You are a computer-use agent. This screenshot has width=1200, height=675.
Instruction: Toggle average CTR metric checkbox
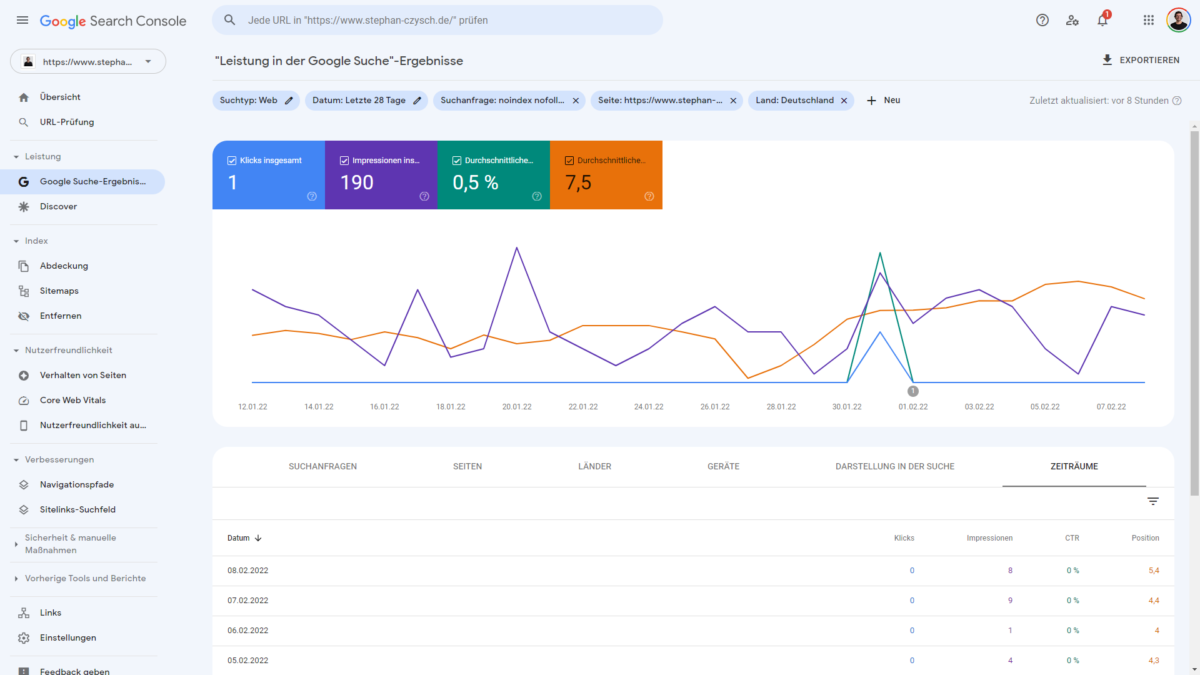(x=457, y=160)
